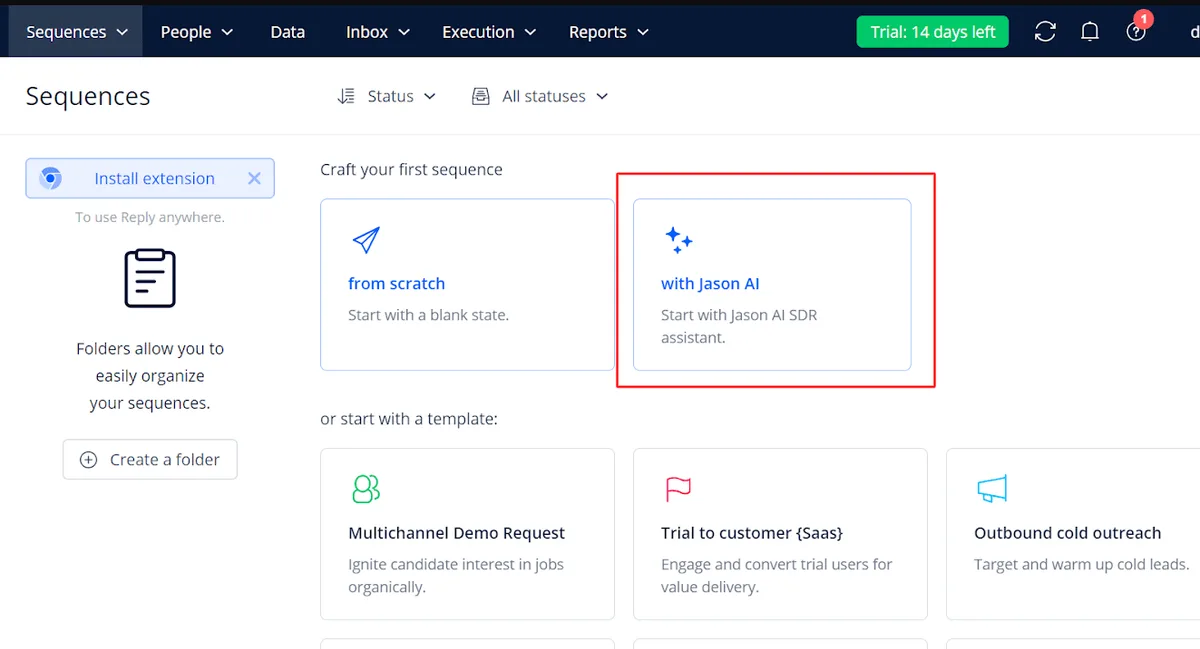Click the sparkles icon on Jason AI card
Screen dimensions: 1200x649
pos(679,239)
